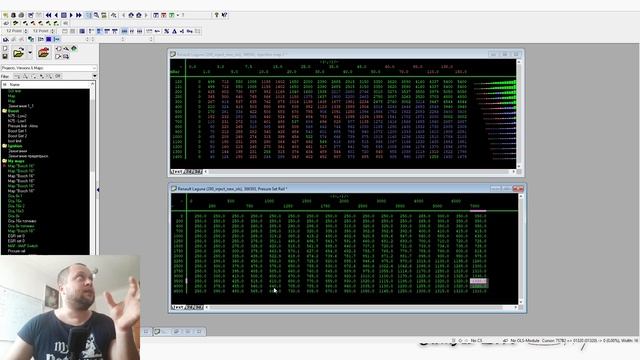Click the blue square icon between arrows
The image size is (640, 360).
pos(64,15)
